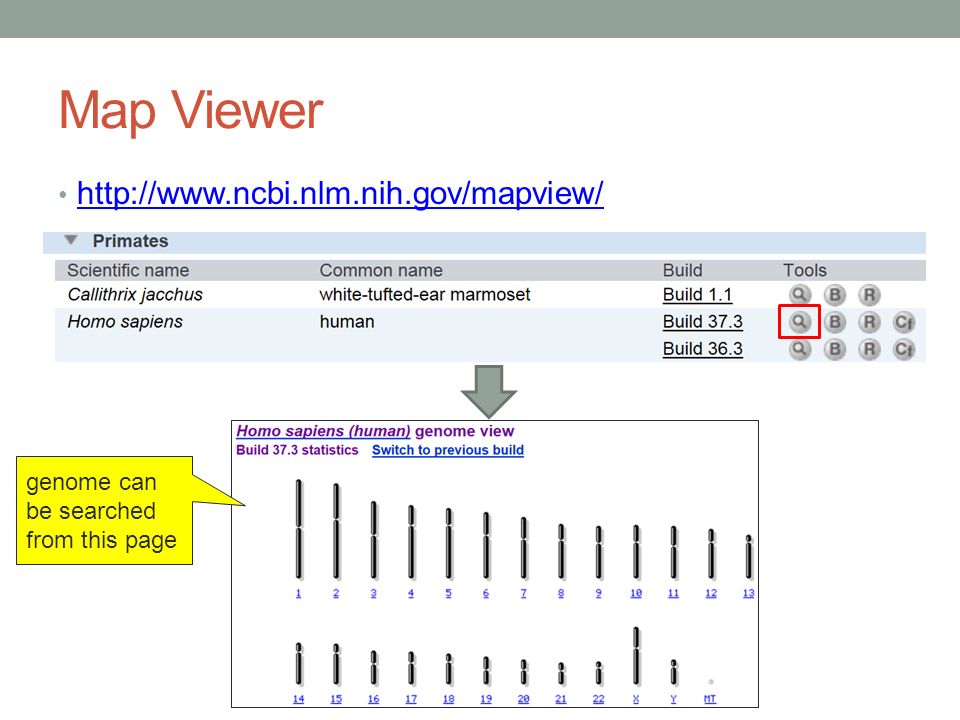This screenshot has height=720, width=960.
Task: Click search icon in Build 36.3 row
Action: pyautogui.click(x=799, y=349)
